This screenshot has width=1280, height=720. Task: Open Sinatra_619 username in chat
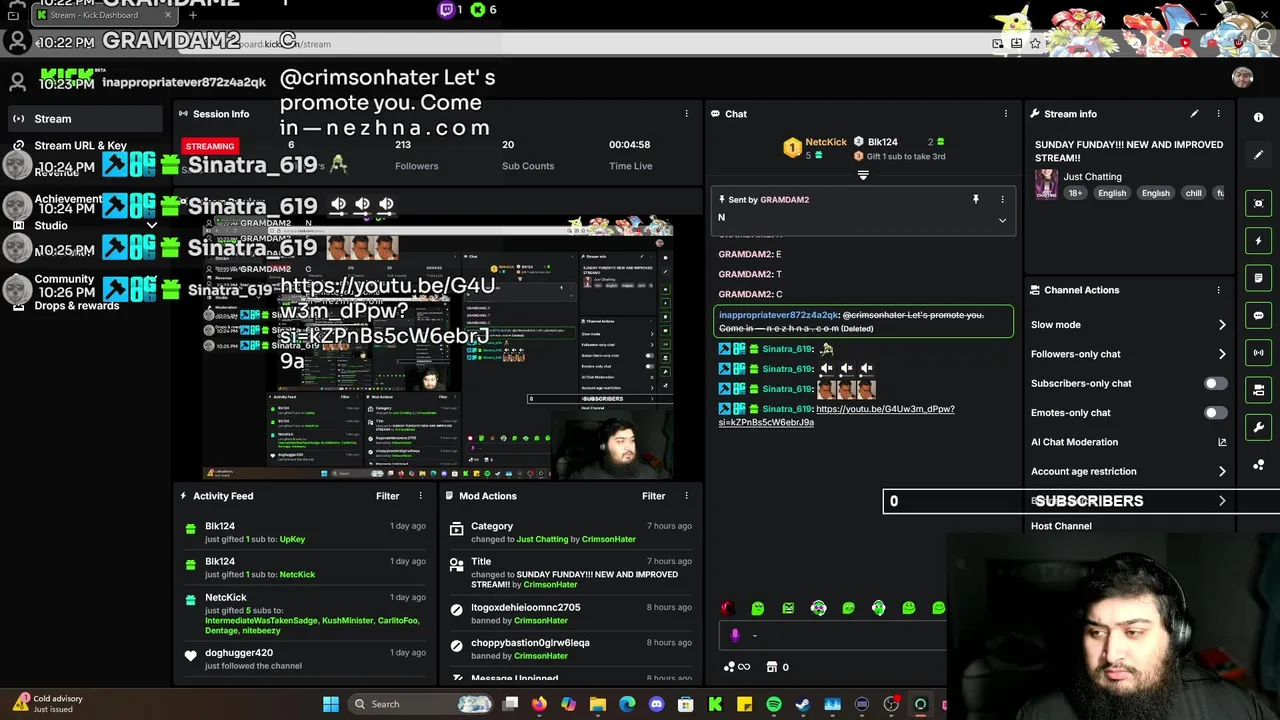[x=787, y=349]
